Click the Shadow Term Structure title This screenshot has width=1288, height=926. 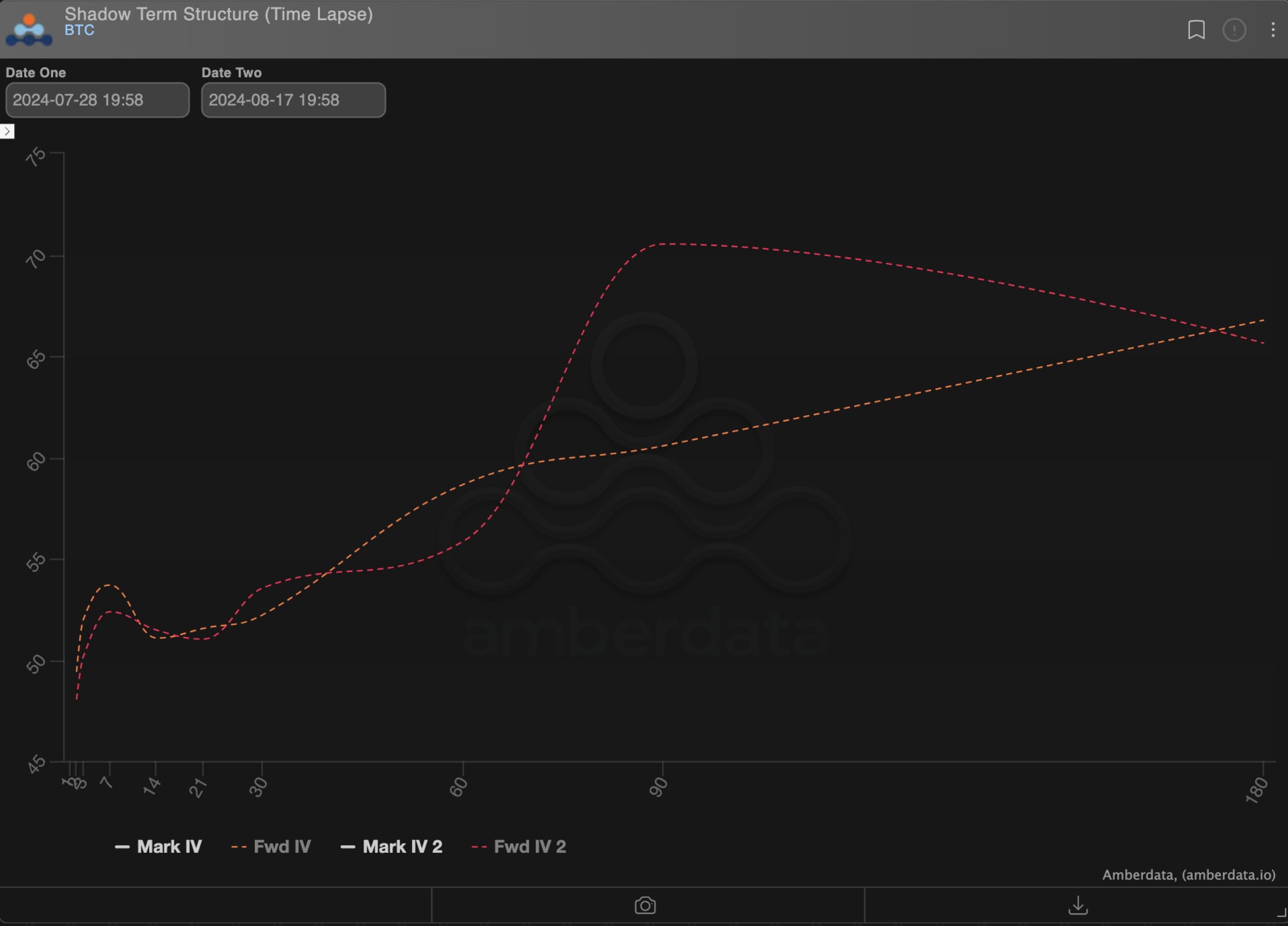pos(219,14)
